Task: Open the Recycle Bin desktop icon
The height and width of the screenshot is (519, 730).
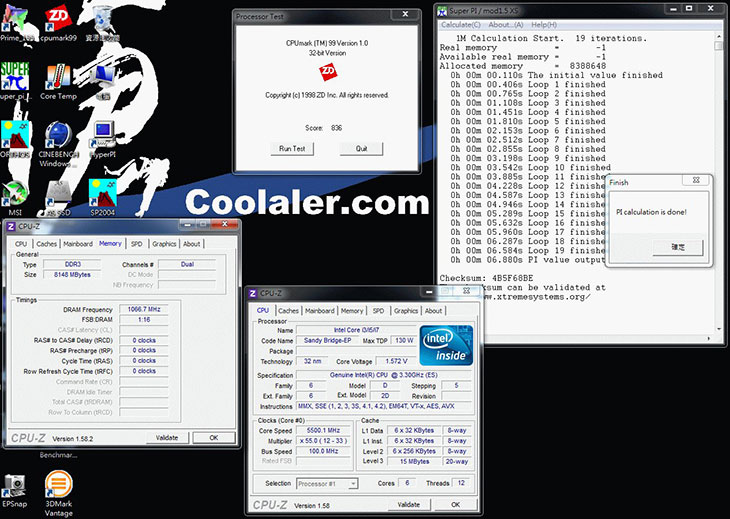Action: pyautogui.click(x=103, y=21)
